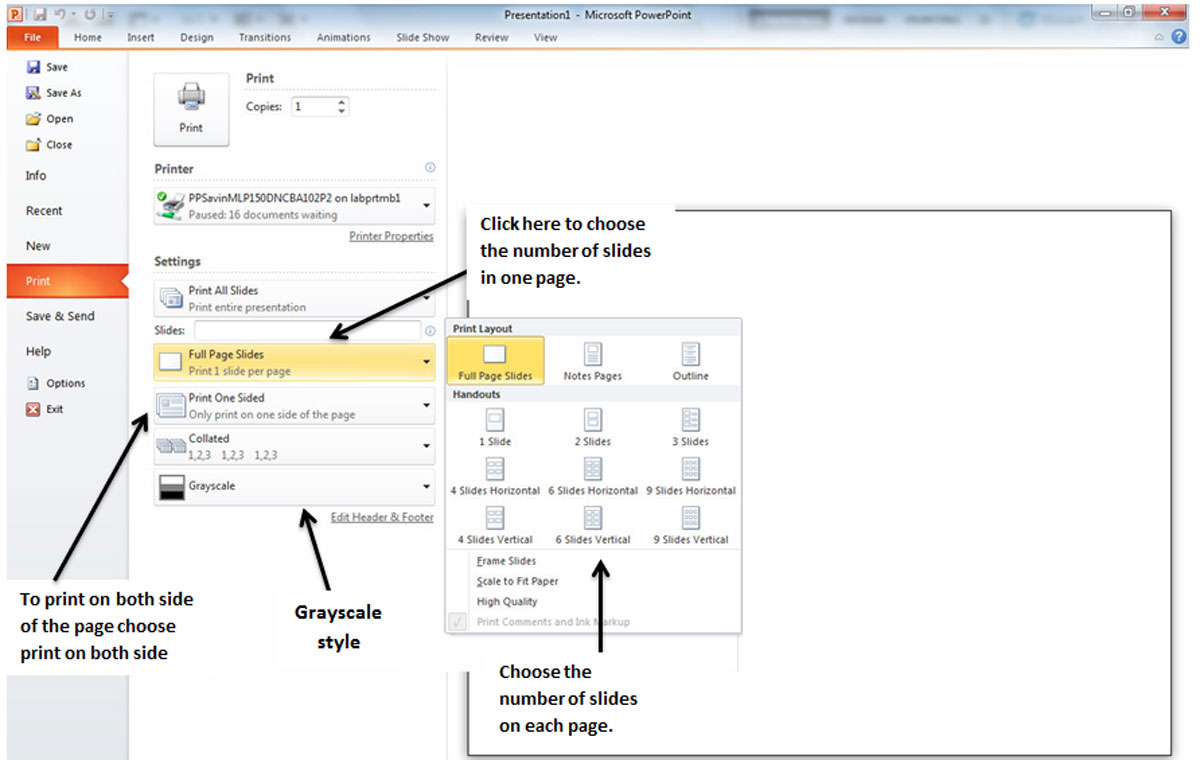Screen dimensions: 1200x760
Task: Click Close presentation in the sidebar
Action: click(x=49, y=145)
